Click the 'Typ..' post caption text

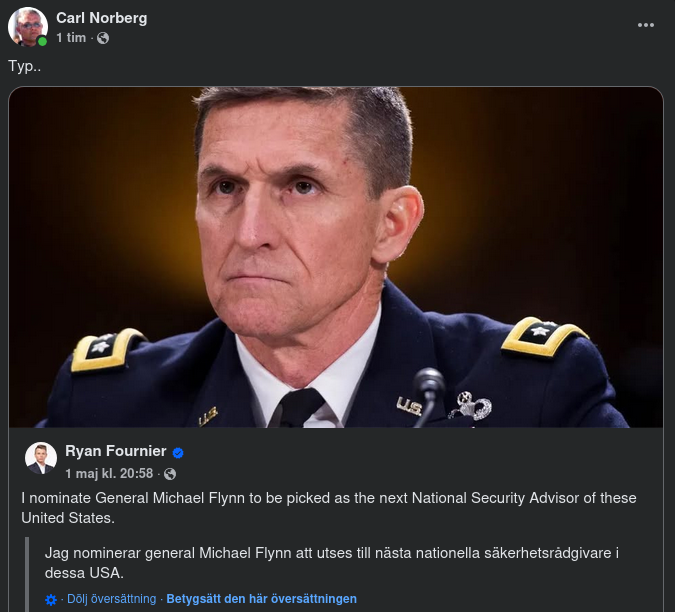[x=23, y=66]
